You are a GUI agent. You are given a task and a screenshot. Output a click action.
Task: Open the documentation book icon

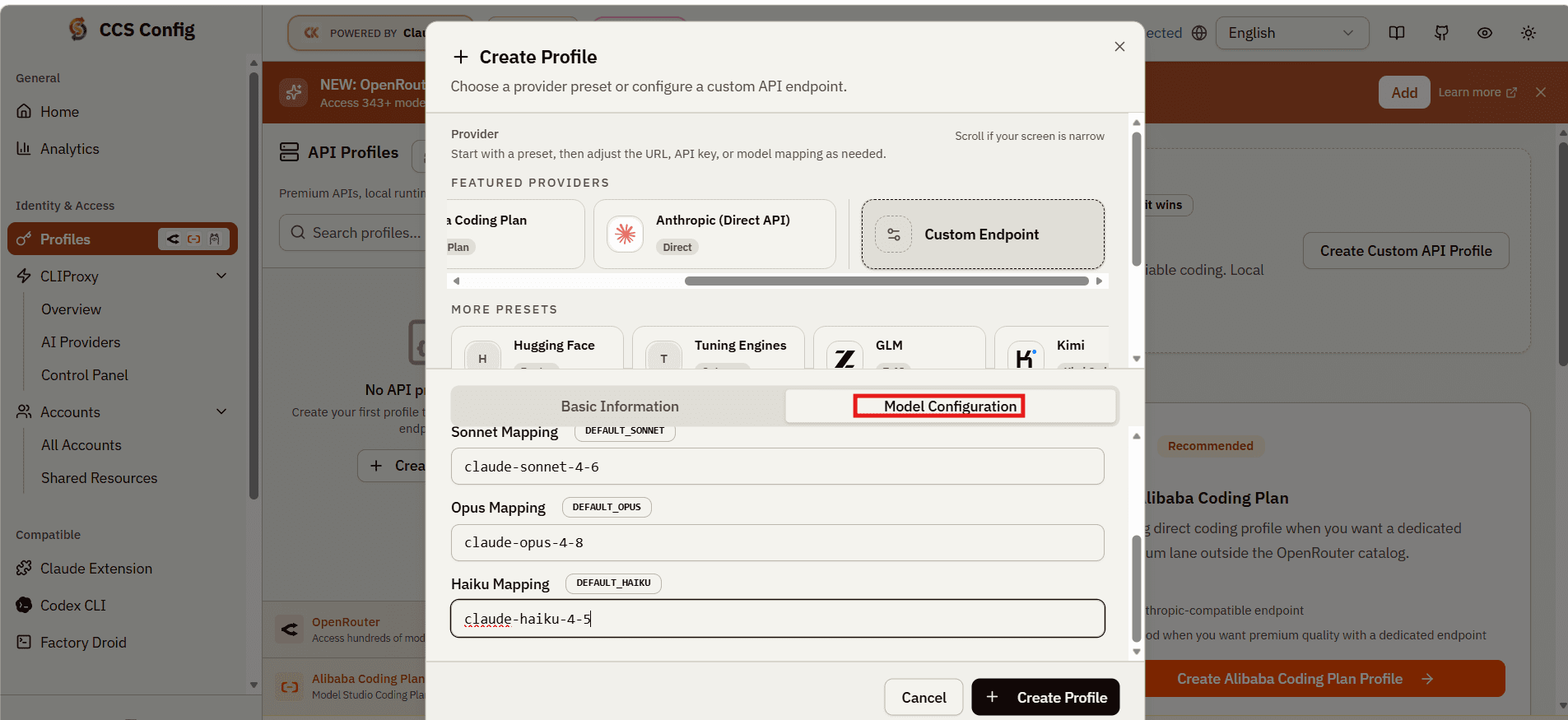pyautogui.click(x=1397, y=33)
